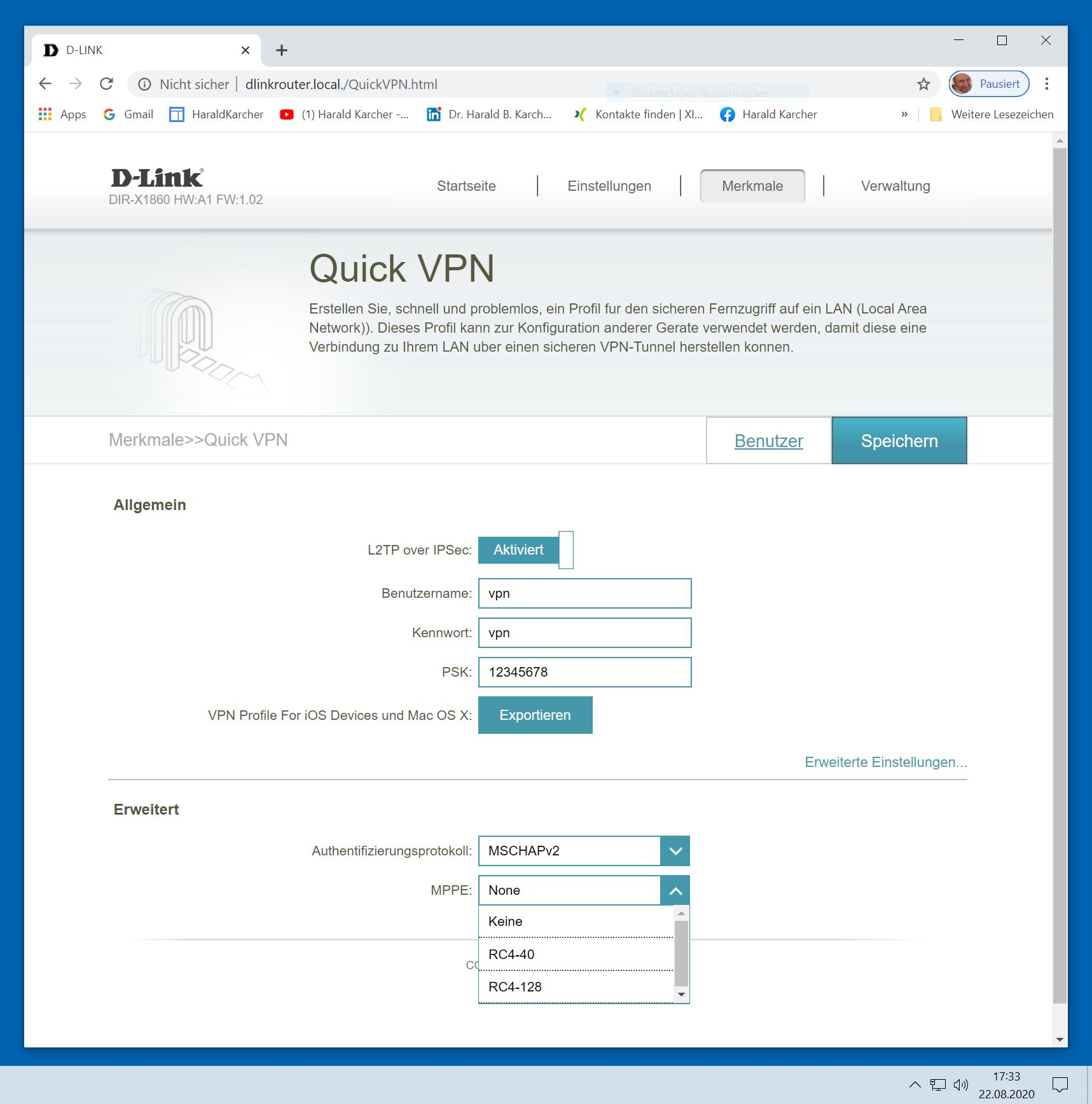Screen dimensions: 1092x1104
Task: Maximize the Chrome window
Action: pos(1002,40)
